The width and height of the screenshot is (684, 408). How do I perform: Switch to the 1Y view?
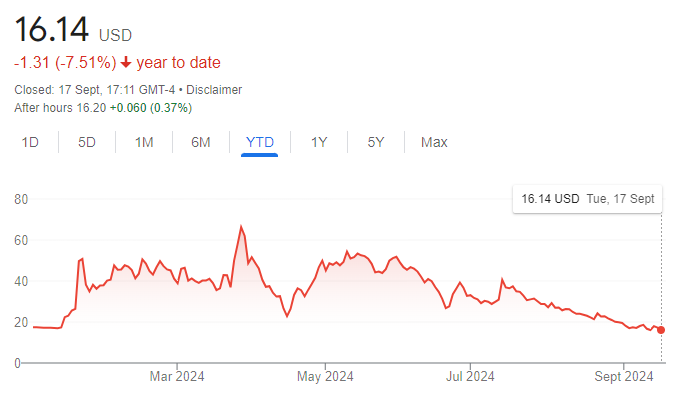(319, 142)
